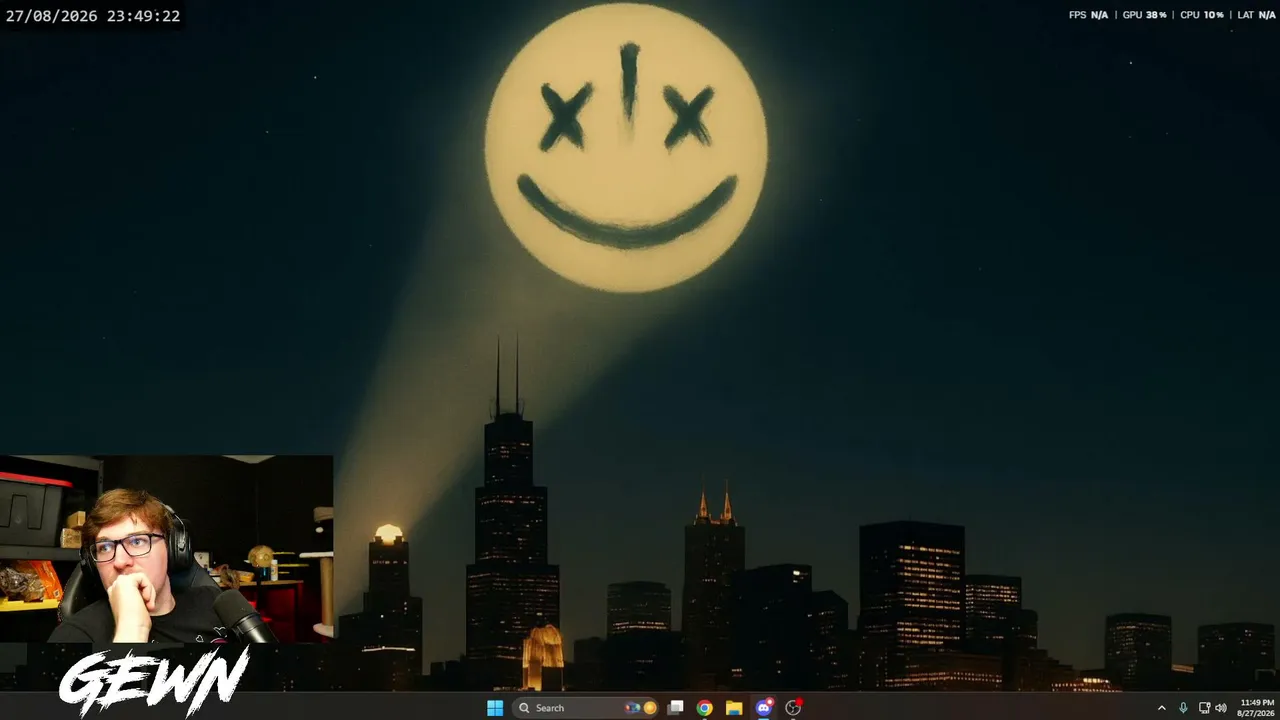Open network settings from the system tray
Viewport: 1280px width, 720px height.
(x=1204, y=708)
